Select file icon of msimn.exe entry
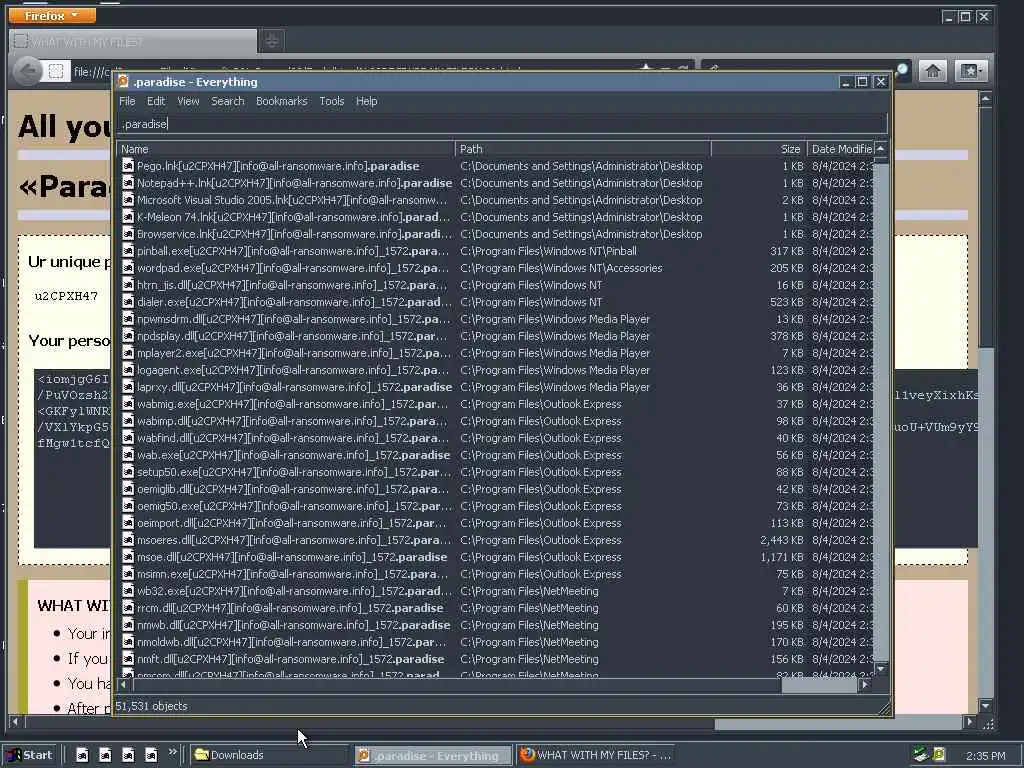Image resolution: width=1024 pixels, height=768 pixels. tap(128, 574)
